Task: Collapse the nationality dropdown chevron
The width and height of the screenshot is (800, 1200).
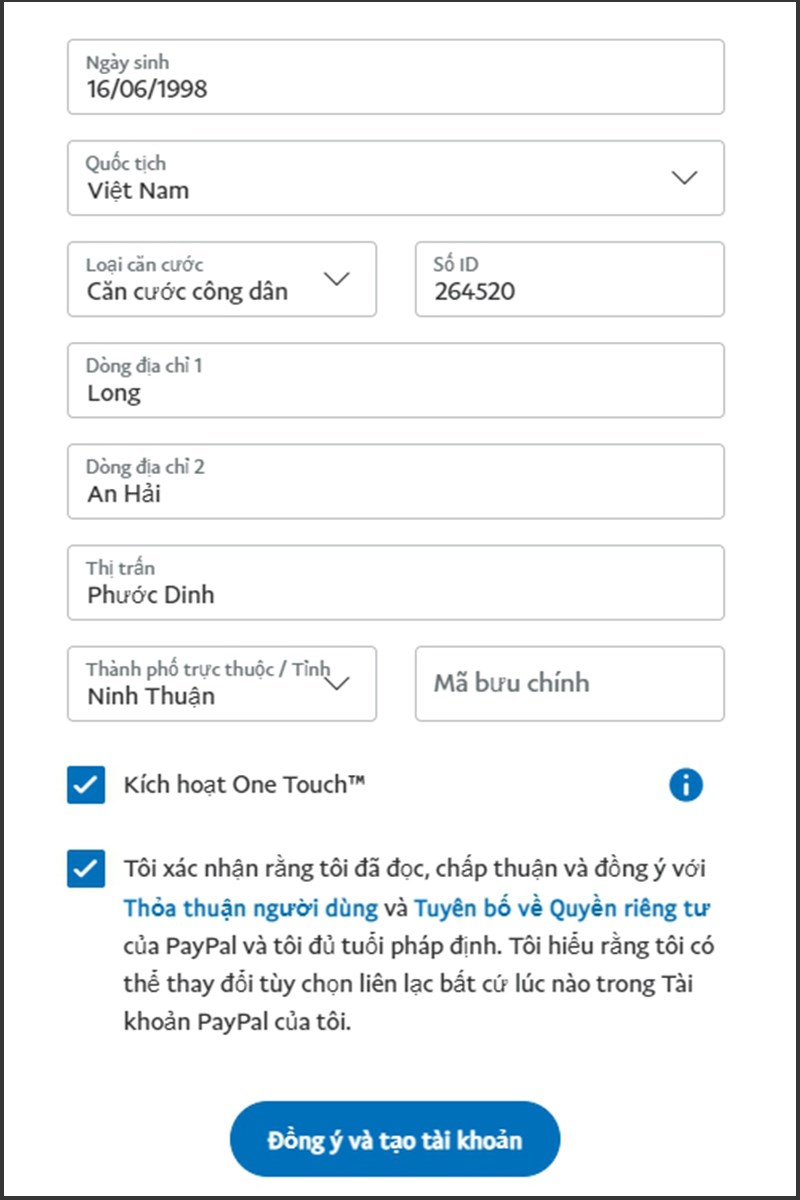Action: (x=684, y=178)
